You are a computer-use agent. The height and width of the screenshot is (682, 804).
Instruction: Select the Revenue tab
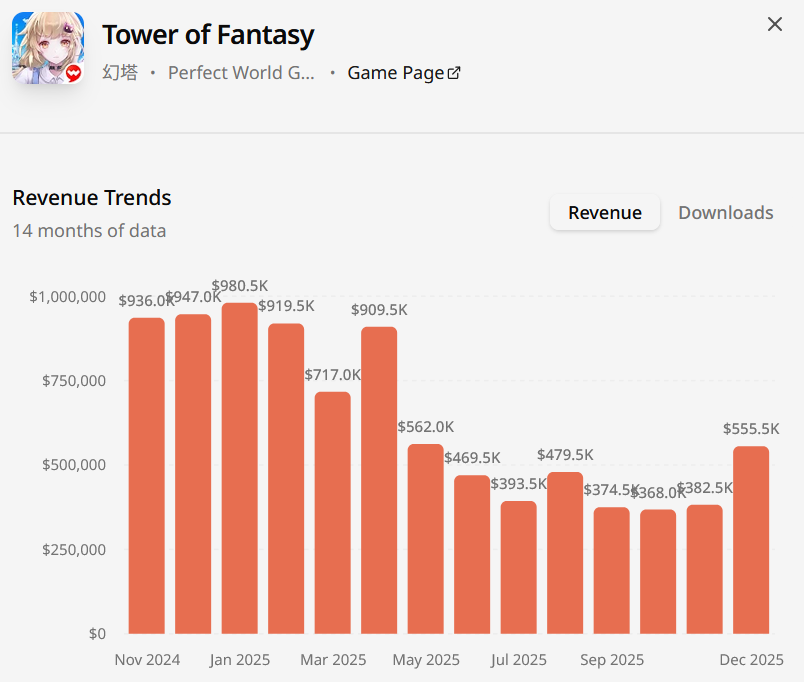pyautogui.click(x=604, y=213)
